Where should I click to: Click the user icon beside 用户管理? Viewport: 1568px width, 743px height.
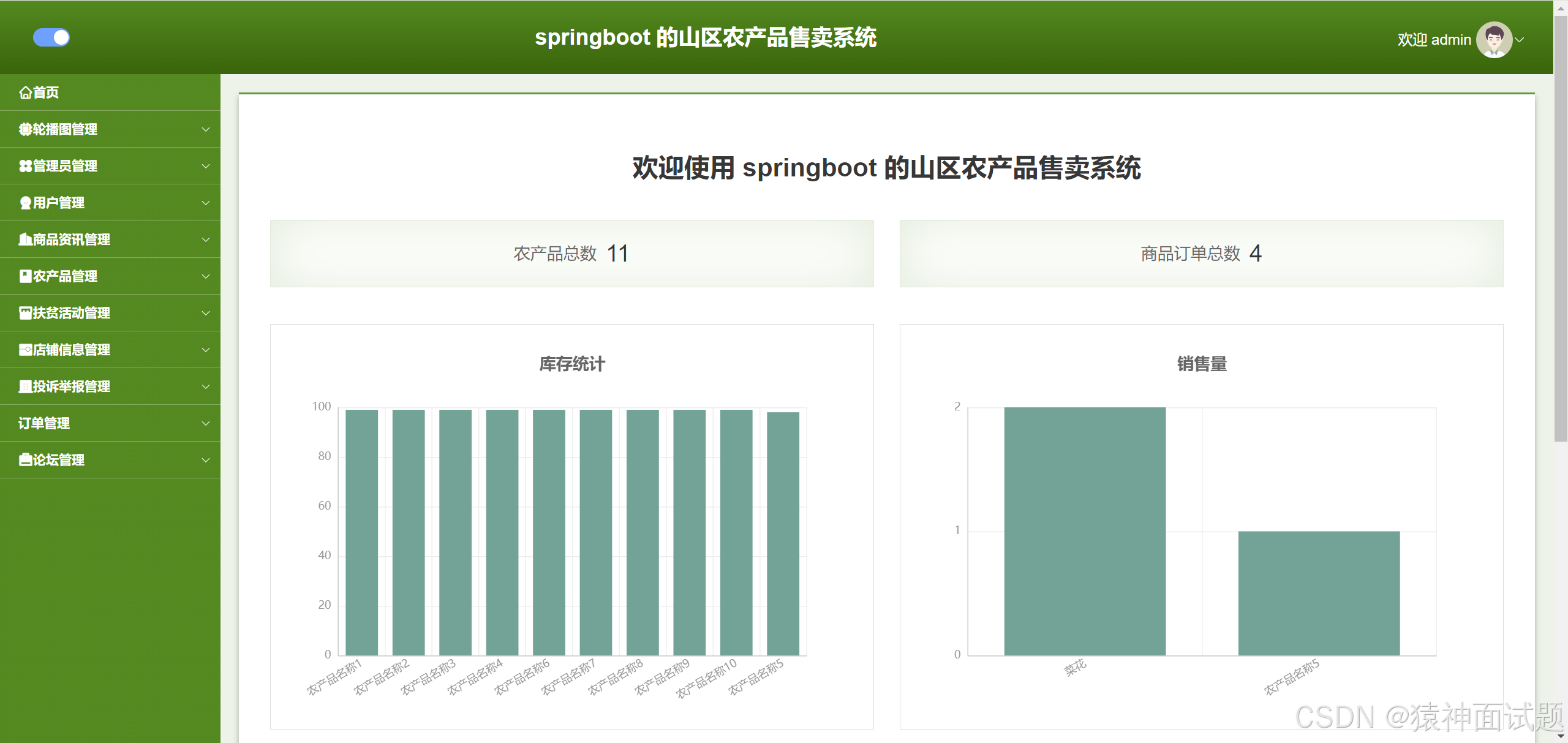(25, 203)
